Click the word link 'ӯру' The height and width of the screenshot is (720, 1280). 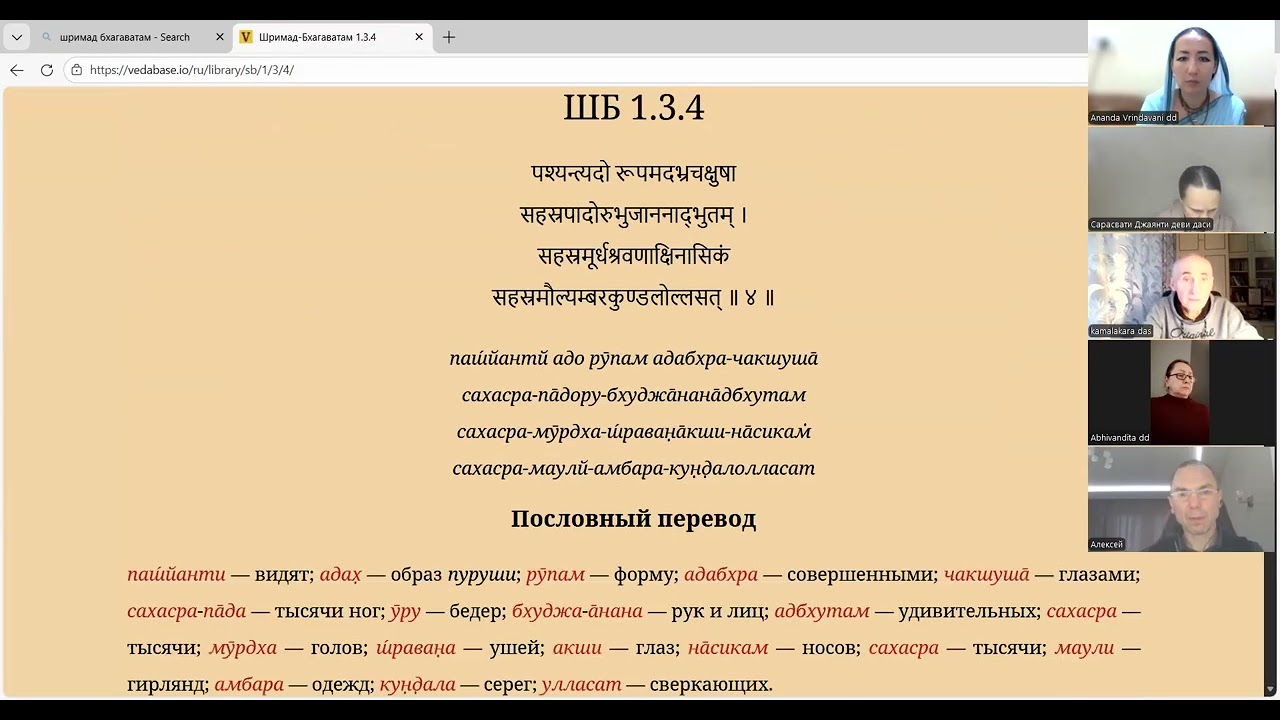click(405, 611)
